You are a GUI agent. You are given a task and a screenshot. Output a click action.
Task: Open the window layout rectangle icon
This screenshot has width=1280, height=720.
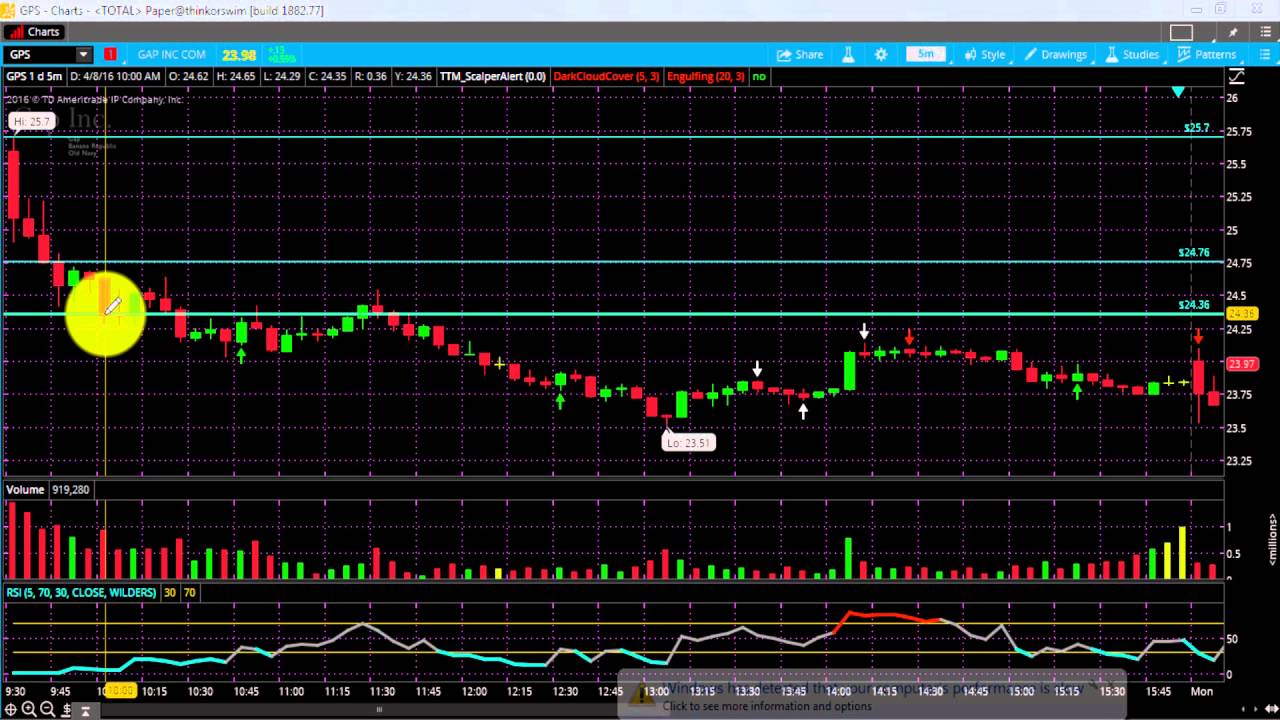coord(1181,32)
